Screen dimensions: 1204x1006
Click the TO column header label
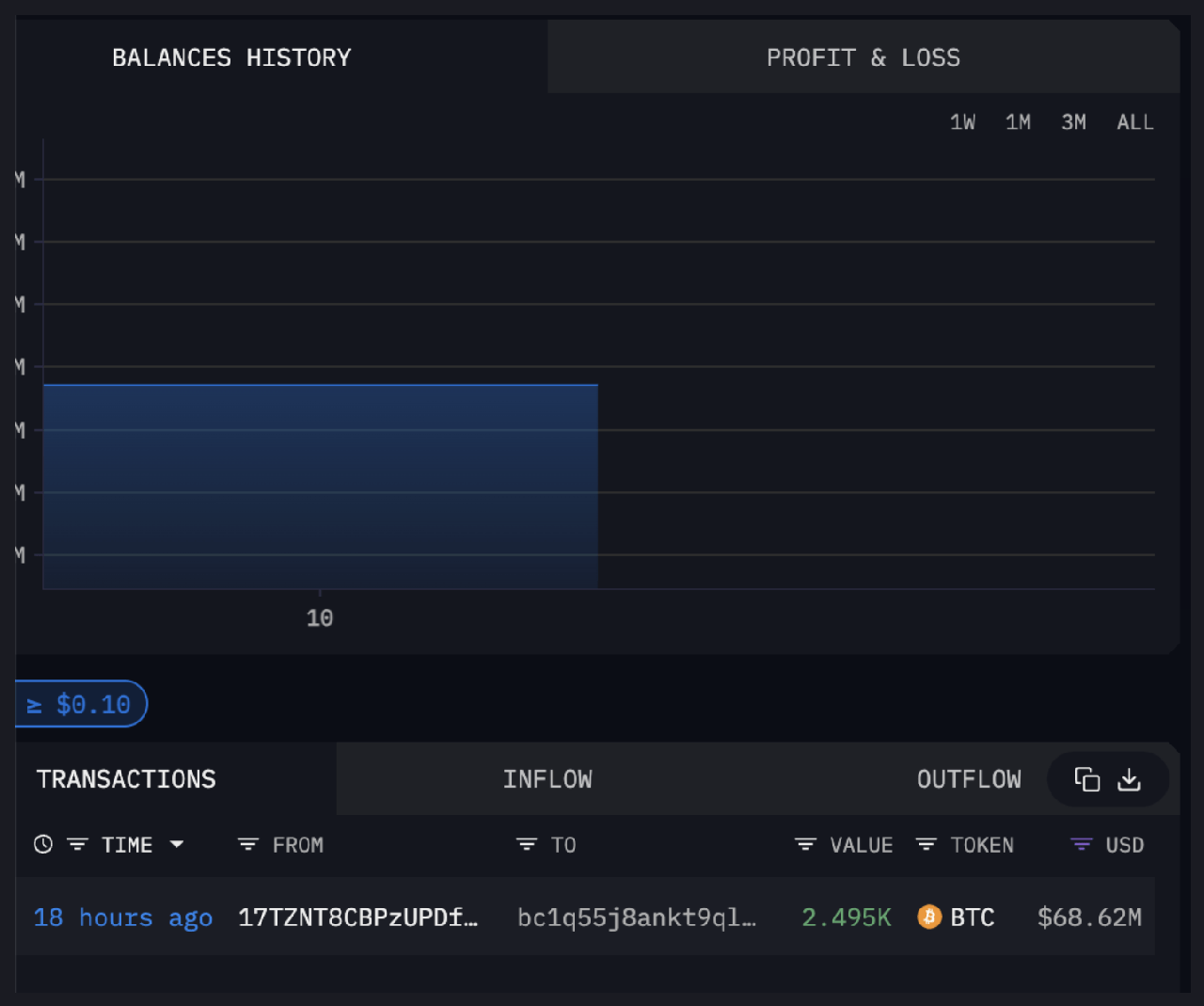(563, 845)
